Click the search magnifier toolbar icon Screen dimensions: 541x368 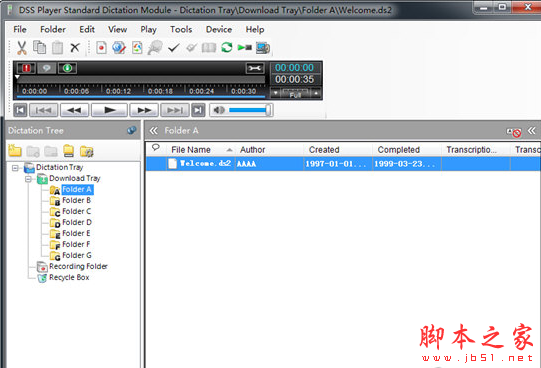point(155,48)
